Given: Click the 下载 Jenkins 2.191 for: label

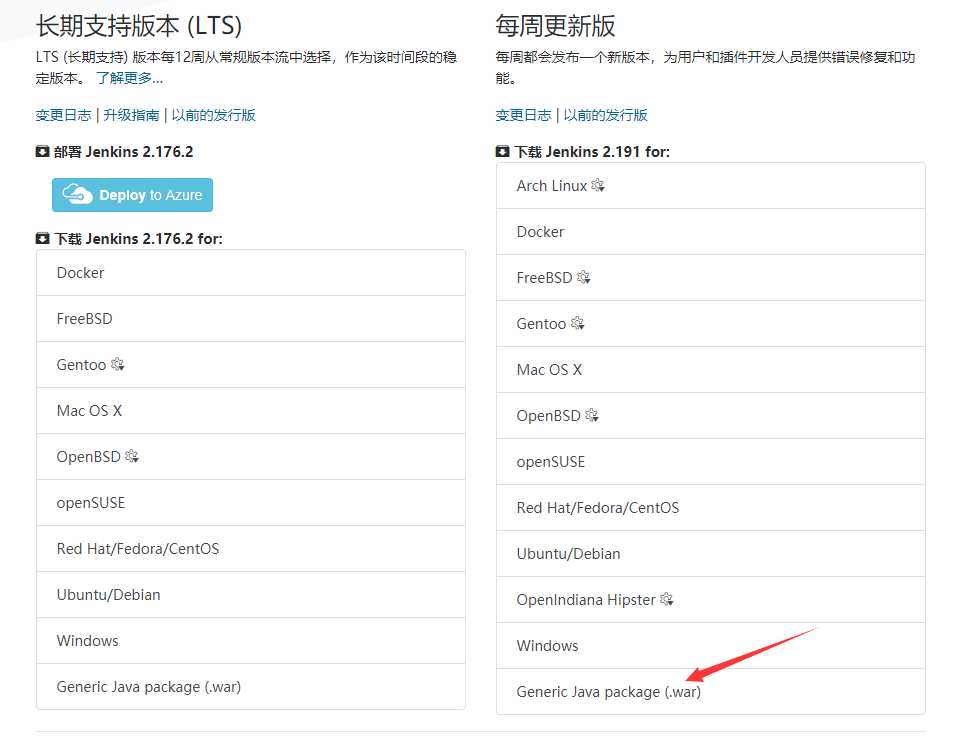Looking at the screenshot, I should (592, 152).
